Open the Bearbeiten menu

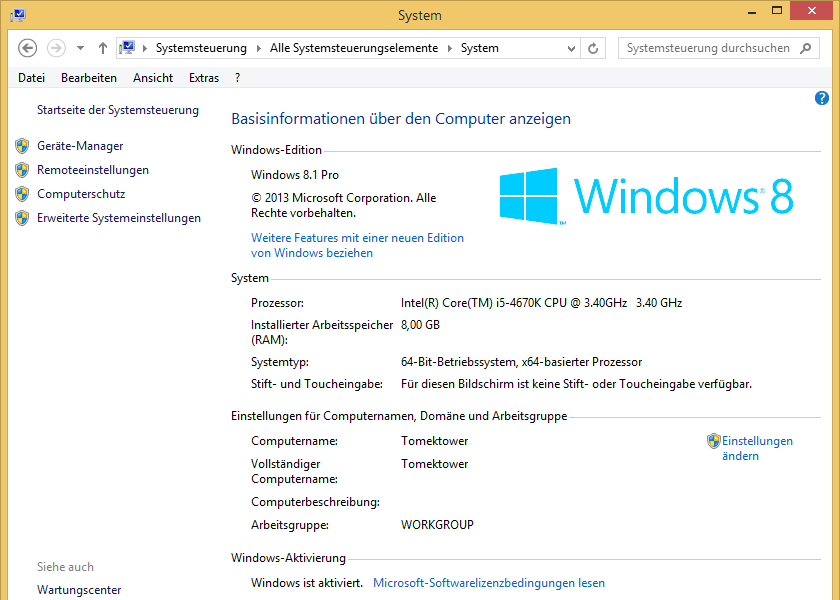click(89, 78)
